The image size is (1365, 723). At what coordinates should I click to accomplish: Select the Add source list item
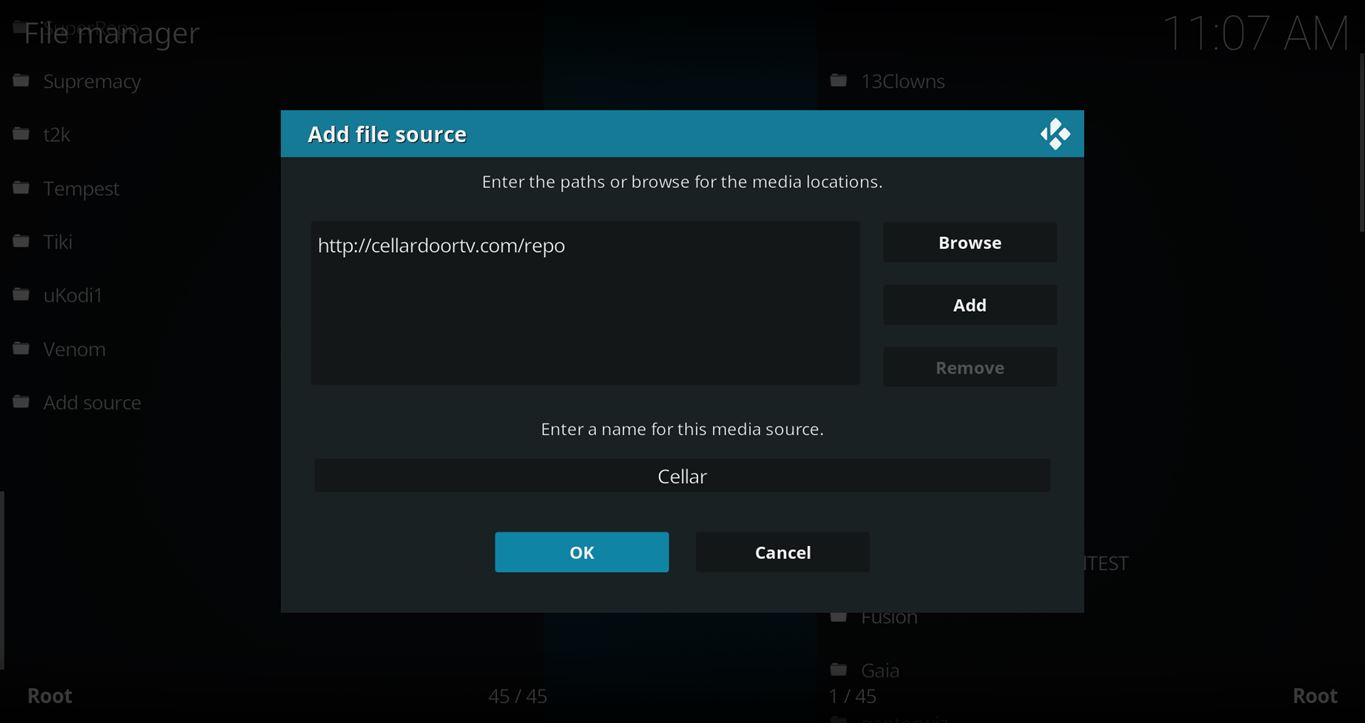[x=92, y=402]
